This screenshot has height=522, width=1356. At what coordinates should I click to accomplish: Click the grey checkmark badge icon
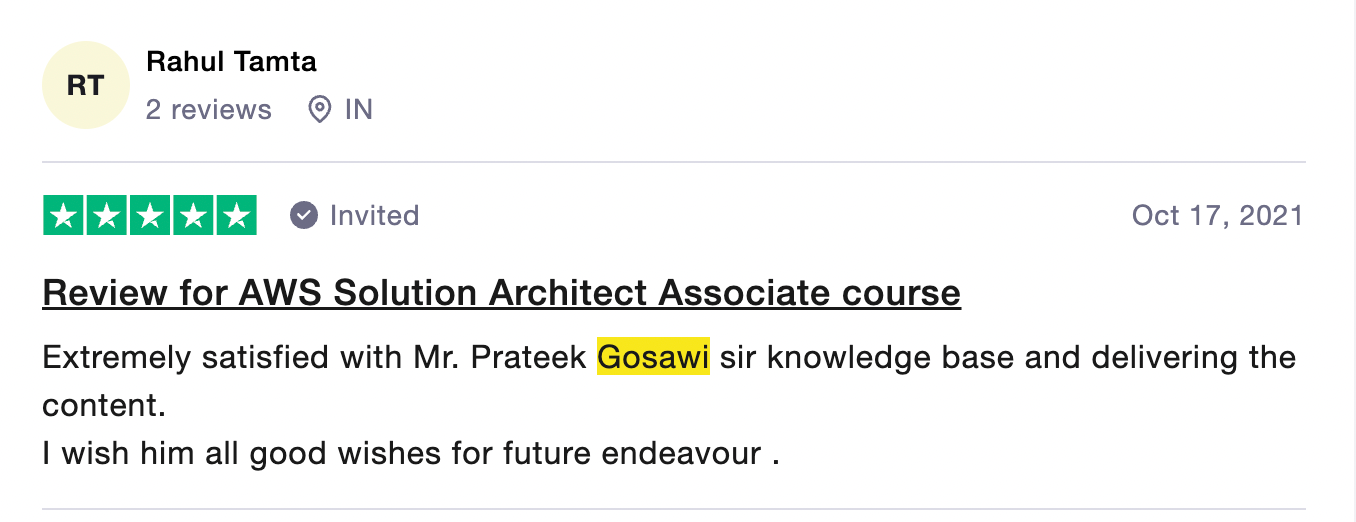click(x=304, y=215)
